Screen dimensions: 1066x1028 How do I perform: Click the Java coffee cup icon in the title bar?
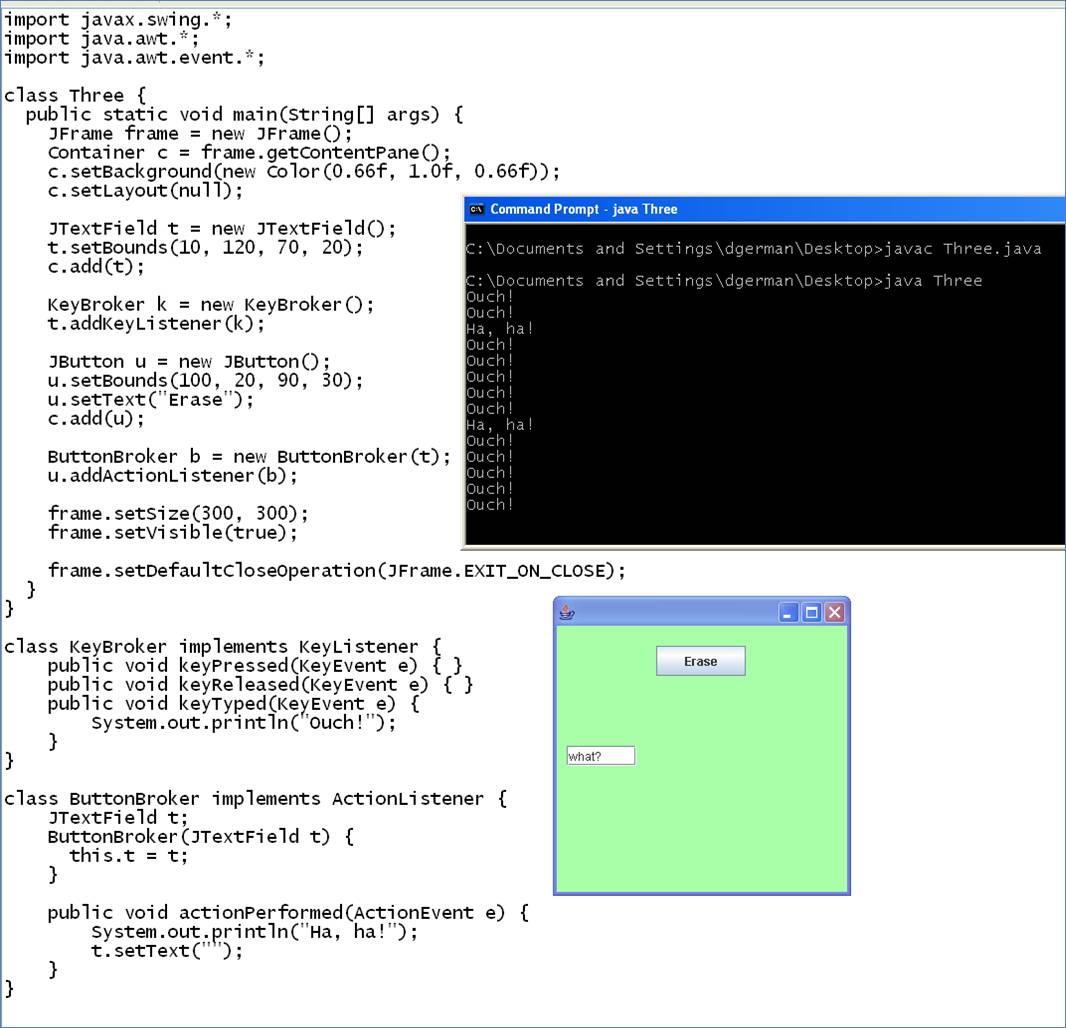567,613
